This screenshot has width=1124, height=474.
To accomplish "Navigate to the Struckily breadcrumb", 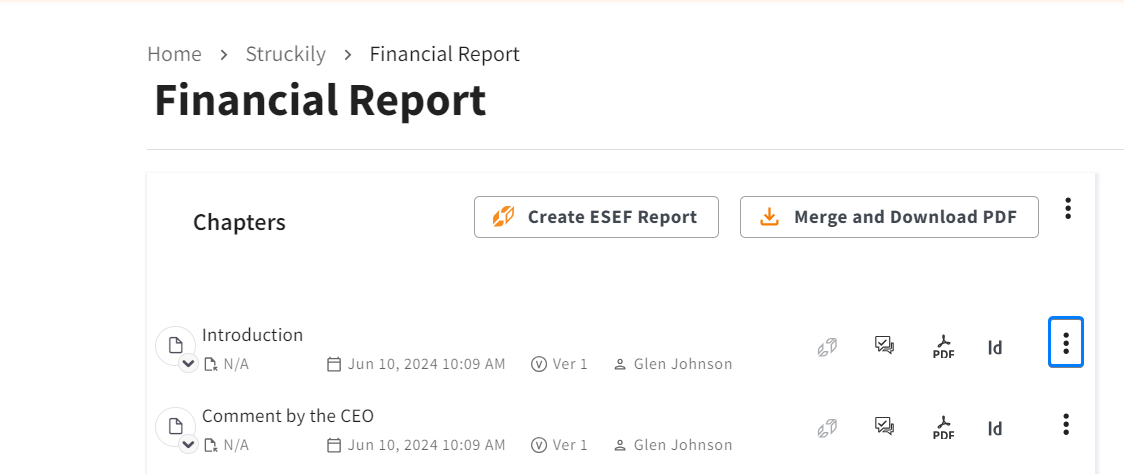I will coord(286,54).
